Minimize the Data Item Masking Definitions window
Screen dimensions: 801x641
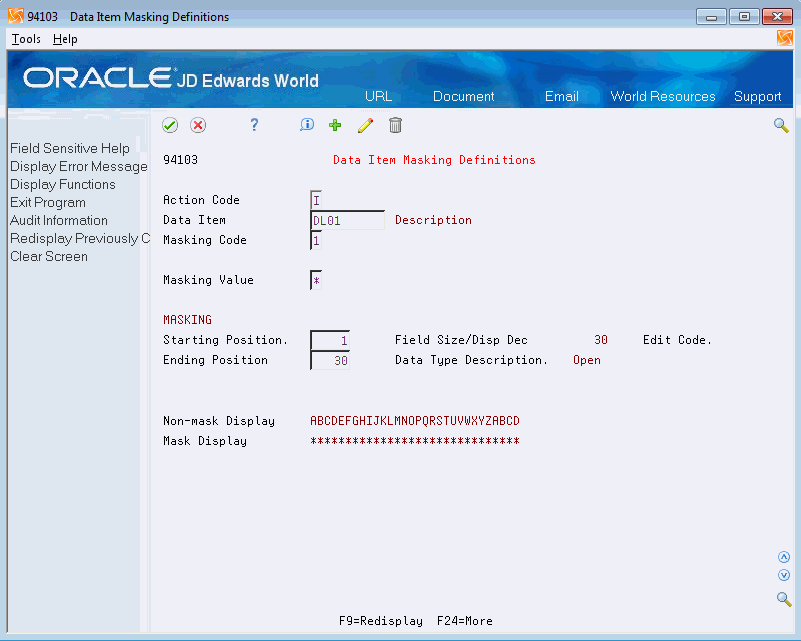711,17
